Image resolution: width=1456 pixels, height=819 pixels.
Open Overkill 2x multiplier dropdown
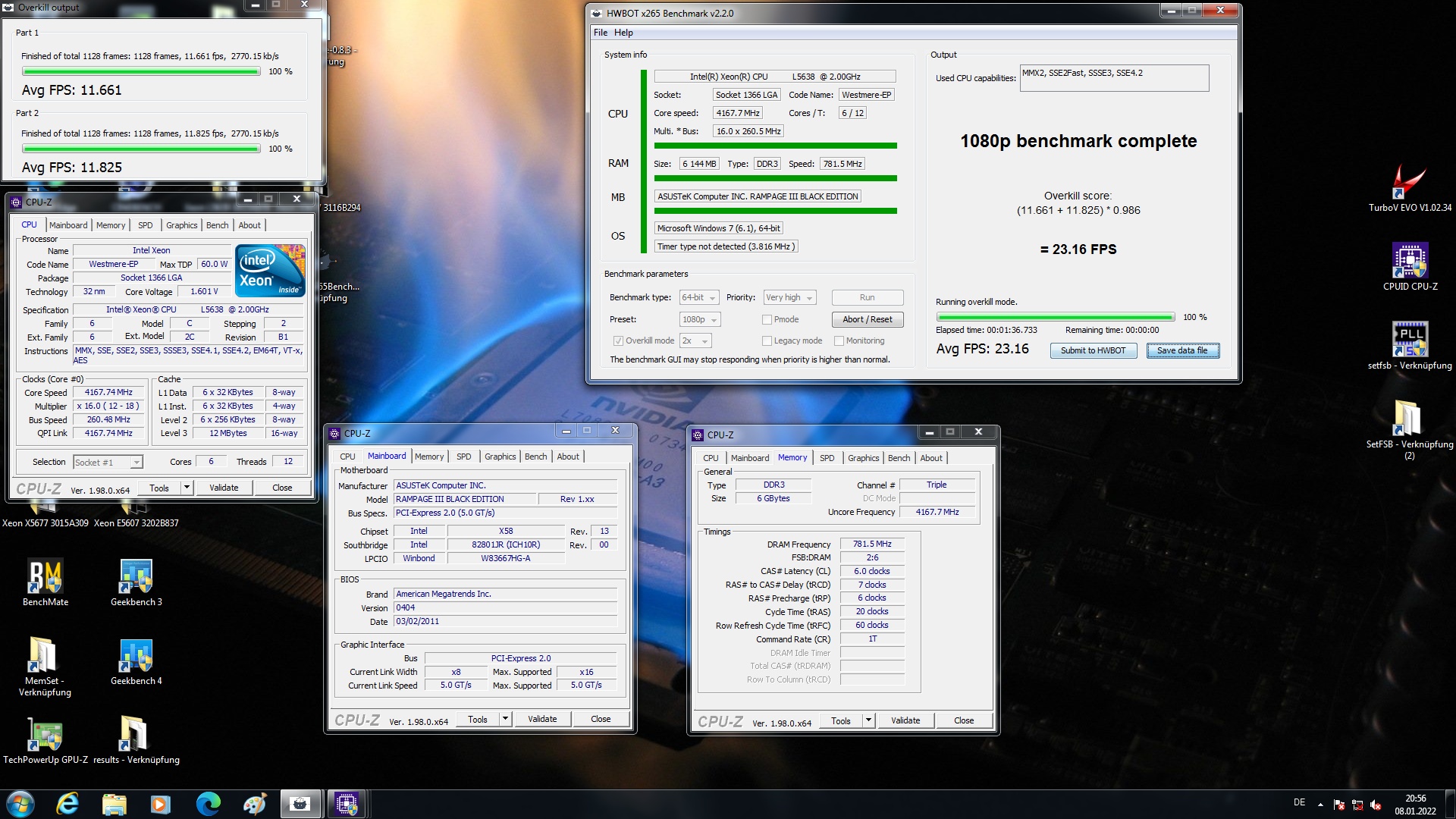point(695,341)
